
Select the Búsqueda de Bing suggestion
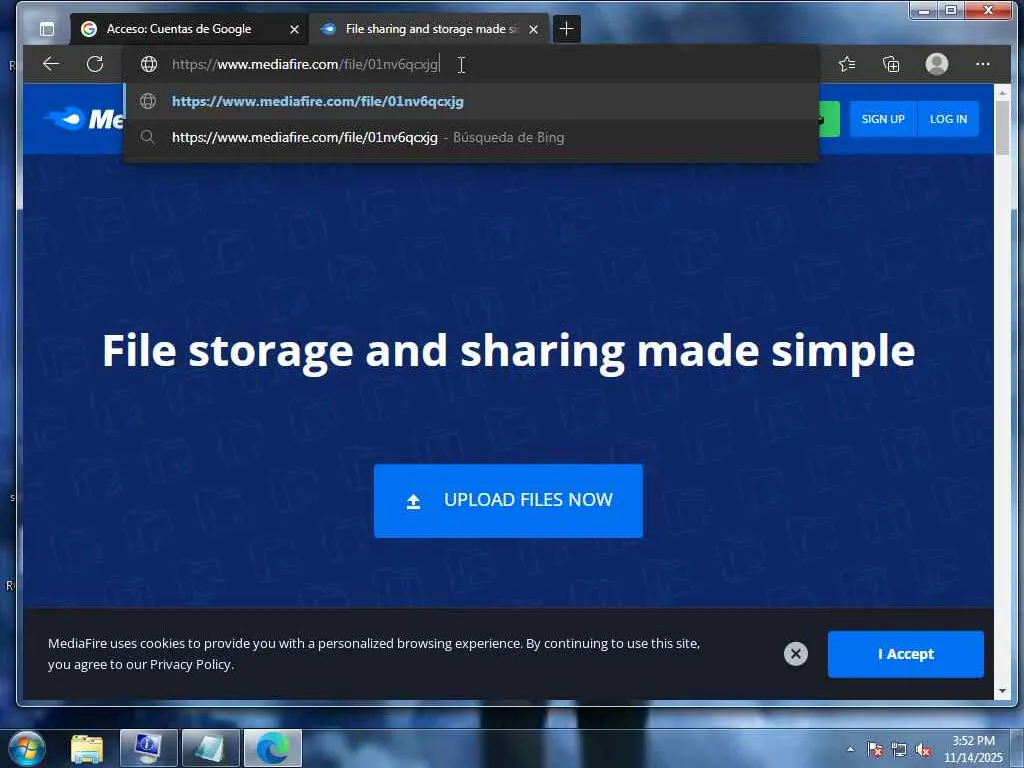click(x=472, y=137)
